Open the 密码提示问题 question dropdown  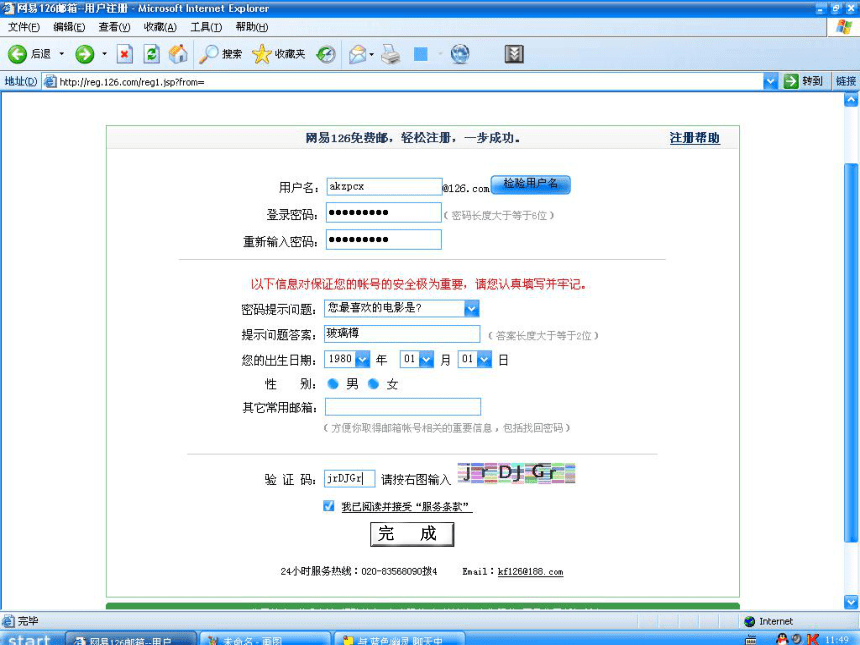coord(472,309)
